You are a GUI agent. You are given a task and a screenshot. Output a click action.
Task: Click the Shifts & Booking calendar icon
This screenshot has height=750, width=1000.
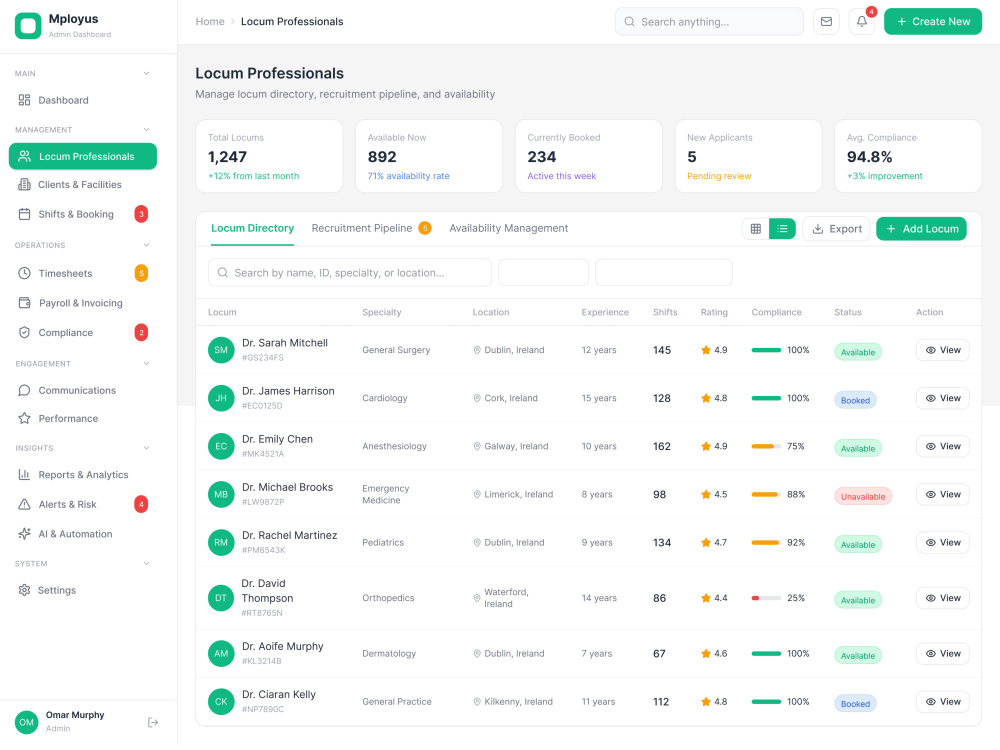[x=24, y=214]
